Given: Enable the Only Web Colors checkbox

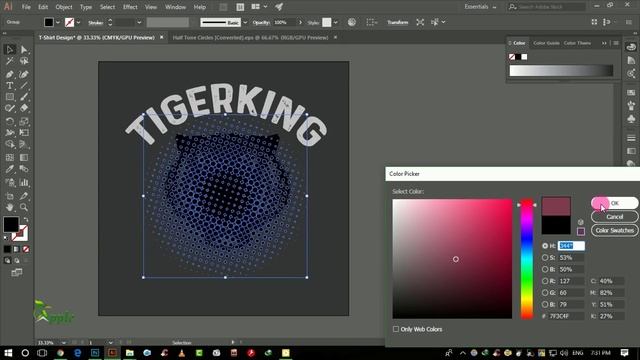Looking at the screenshot, I should [396, 329].
